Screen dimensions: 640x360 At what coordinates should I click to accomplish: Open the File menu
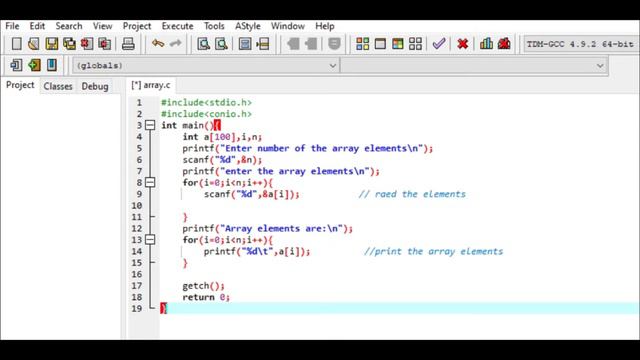coord(12,26)
